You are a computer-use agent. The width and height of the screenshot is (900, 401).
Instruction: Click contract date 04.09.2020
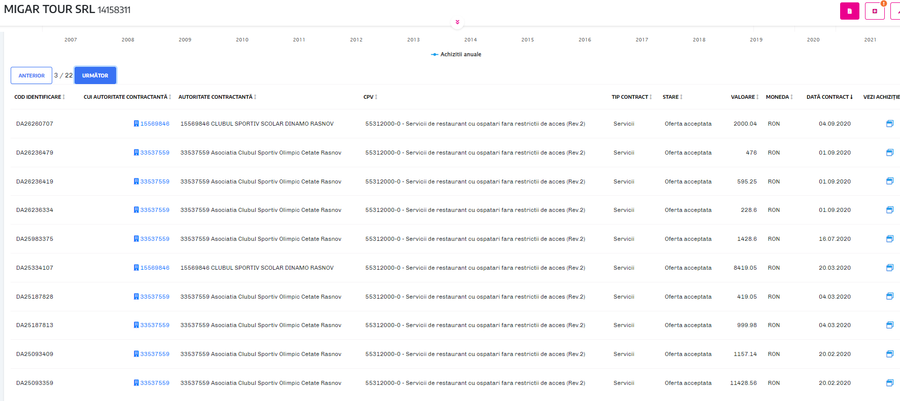835,123
